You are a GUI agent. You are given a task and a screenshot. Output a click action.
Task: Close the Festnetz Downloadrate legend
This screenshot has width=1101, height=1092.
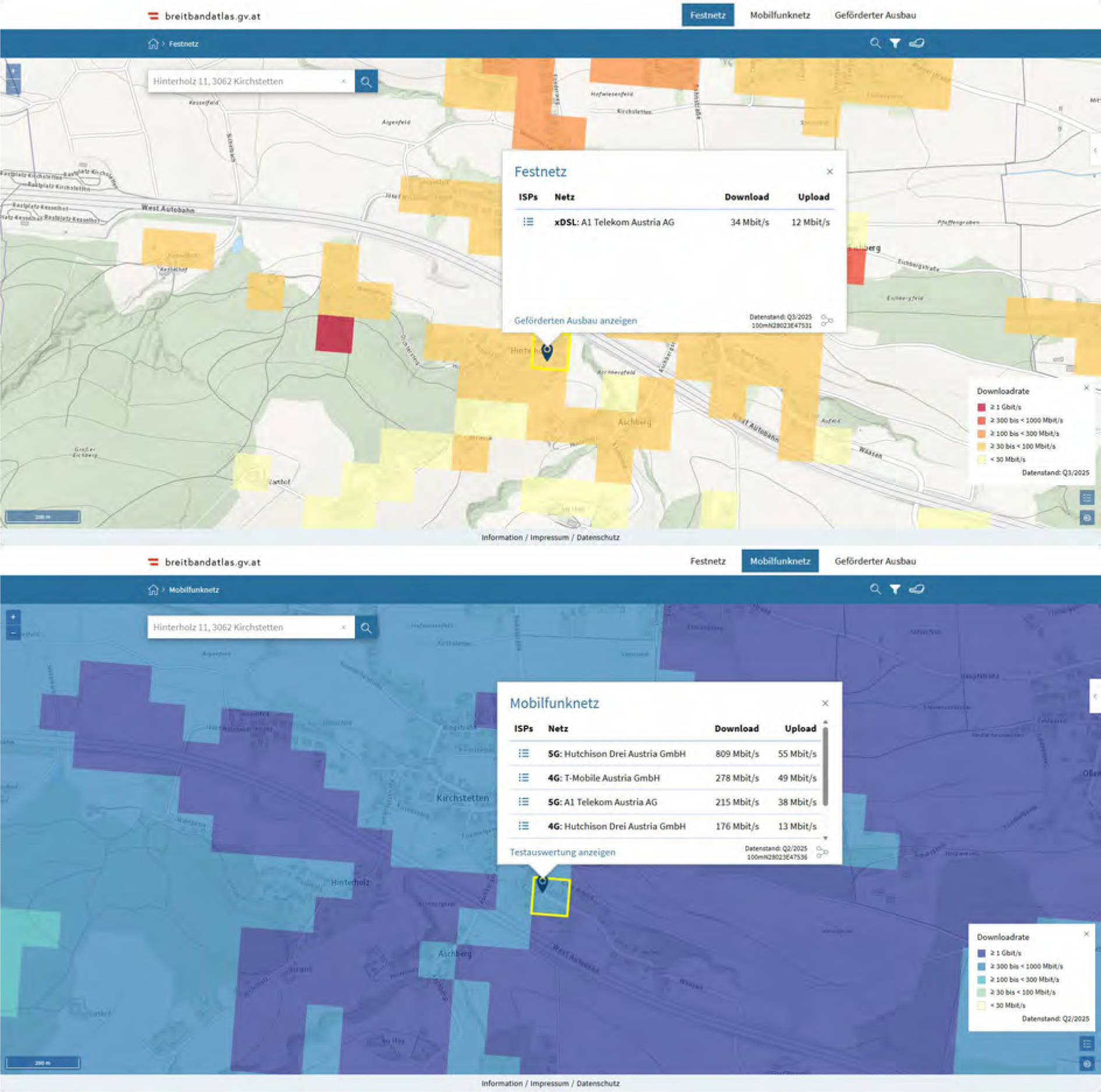click(1086, 388)
